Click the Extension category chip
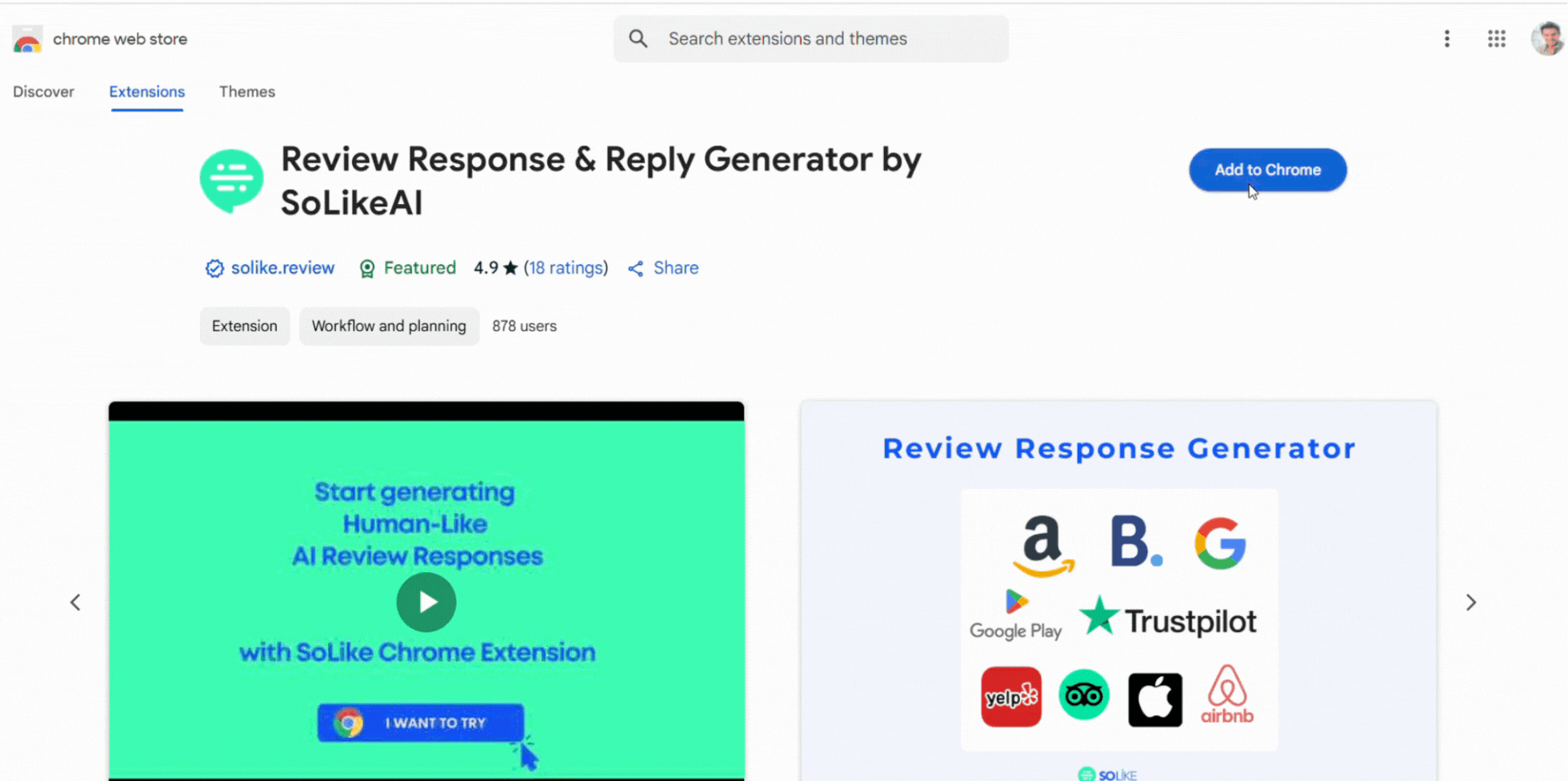Screen dimensions: 1568x781 click(245, 326)
